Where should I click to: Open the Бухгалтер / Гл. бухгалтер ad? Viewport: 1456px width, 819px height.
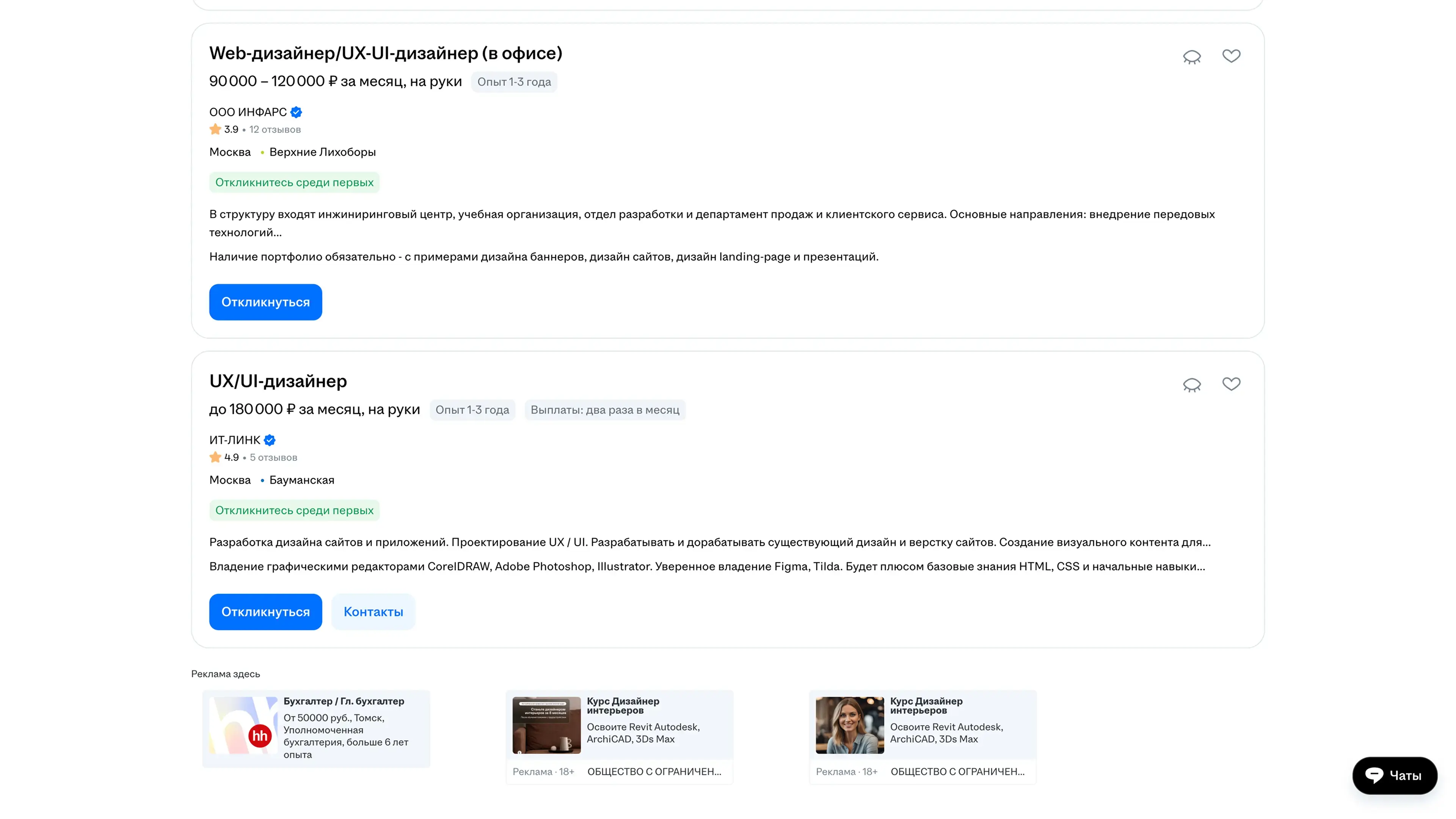click(344, 701)
